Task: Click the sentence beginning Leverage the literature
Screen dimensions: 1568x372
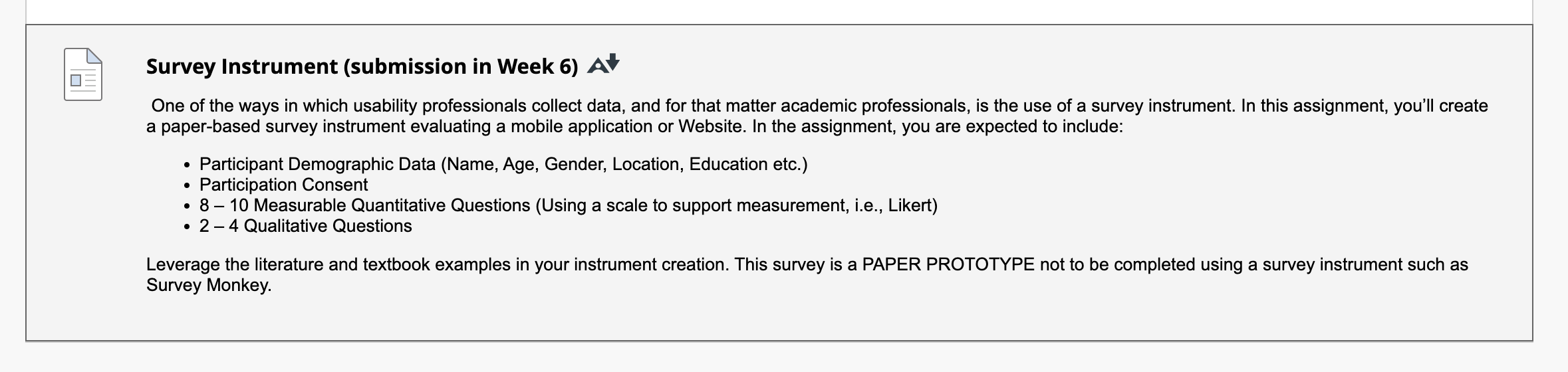Action: tap(438, 264)
